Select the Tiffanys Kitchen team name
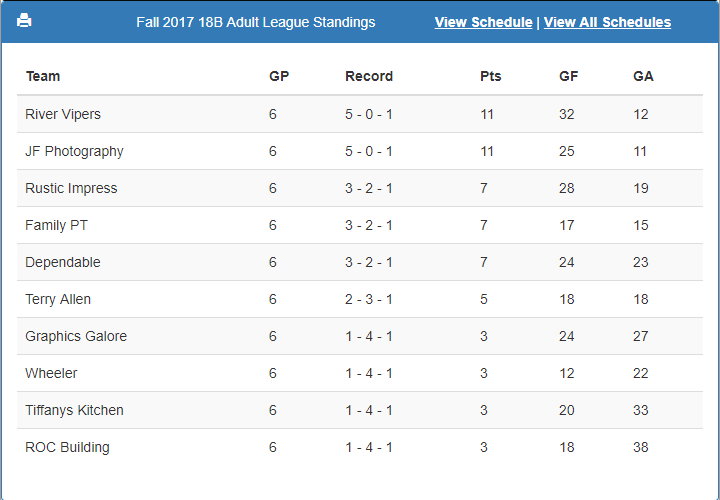Image resolution: width=720 pixels, height=500 pixels. point(74,410)
